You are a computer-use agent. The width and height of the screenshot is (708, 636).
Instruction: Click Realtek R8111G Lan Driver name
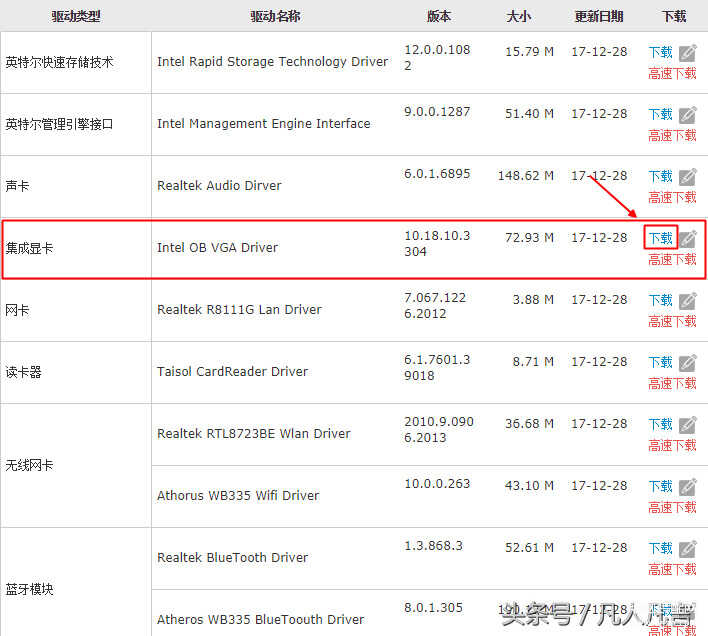point(239,309)
